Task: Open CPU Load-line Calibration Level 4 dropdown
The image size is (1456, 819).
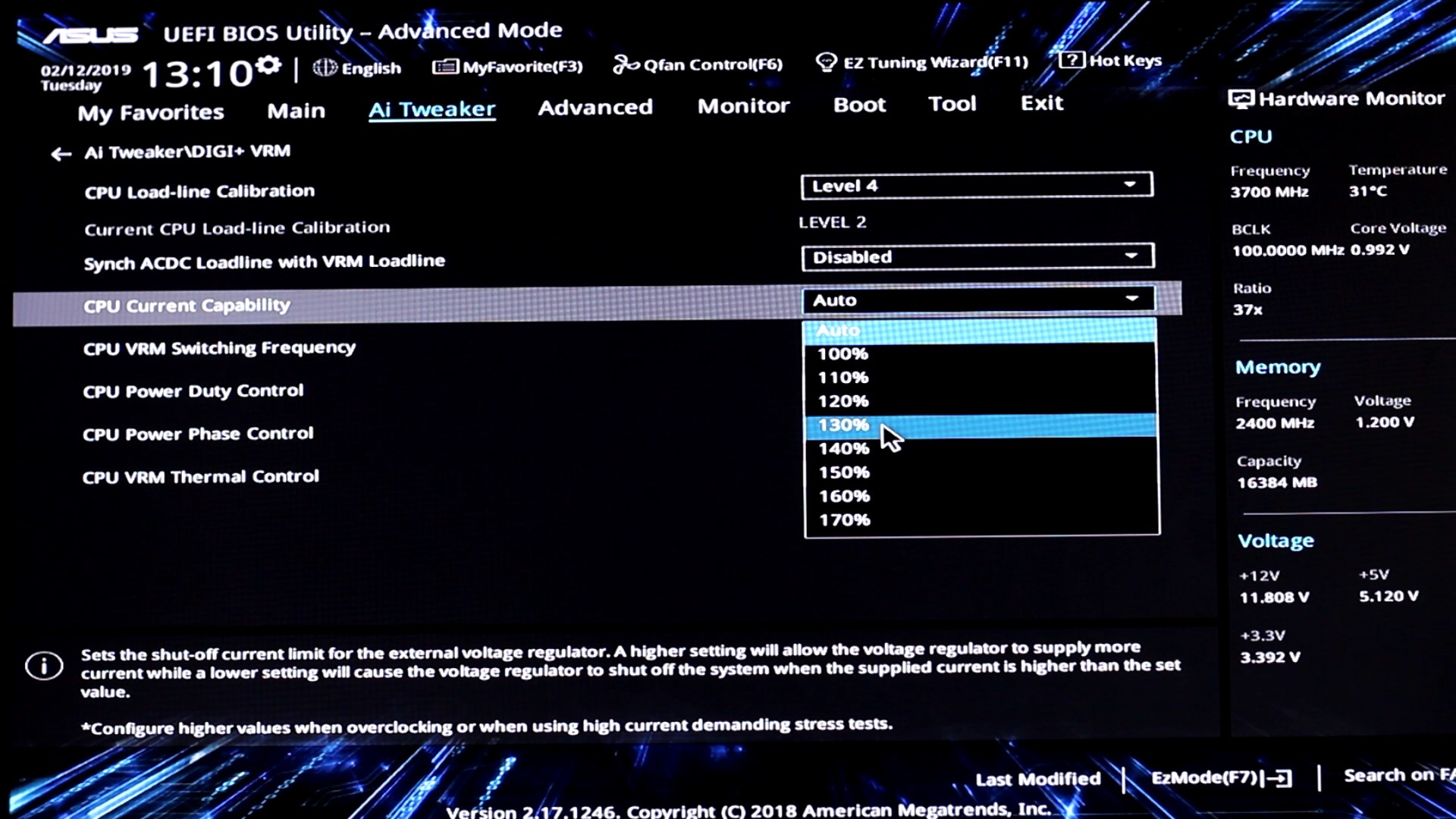Action: click(977, 186)
